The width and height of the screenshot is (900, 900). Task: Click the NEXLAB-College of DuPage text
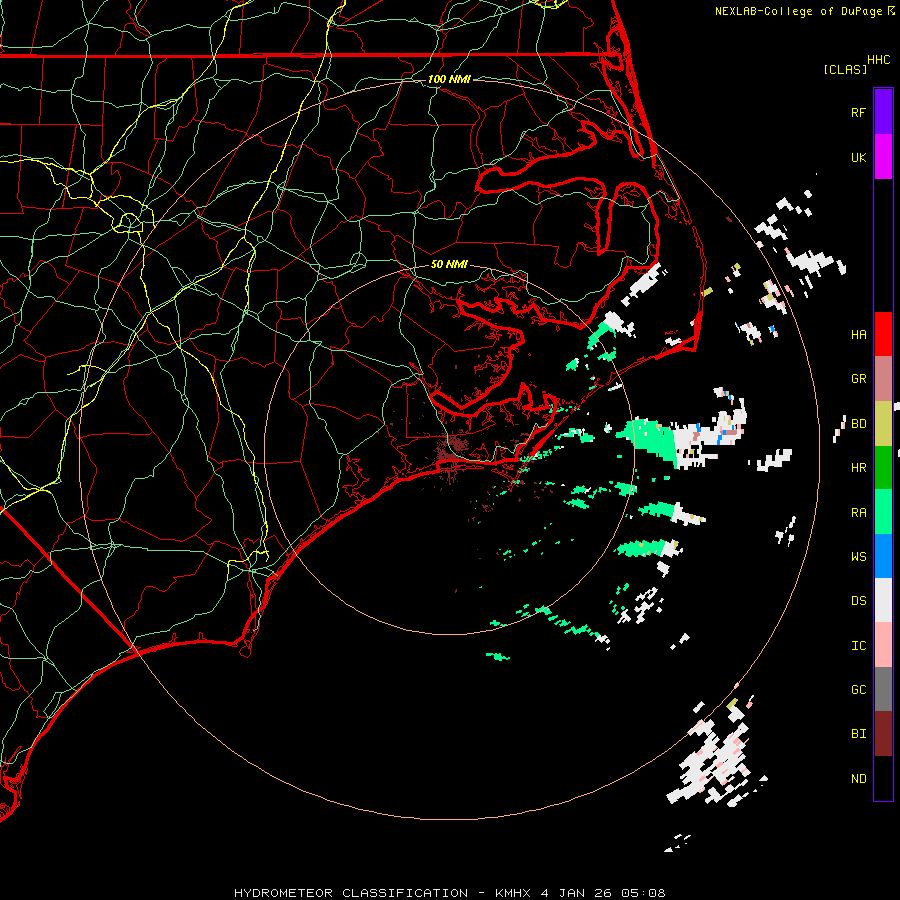tap(798, 11)
